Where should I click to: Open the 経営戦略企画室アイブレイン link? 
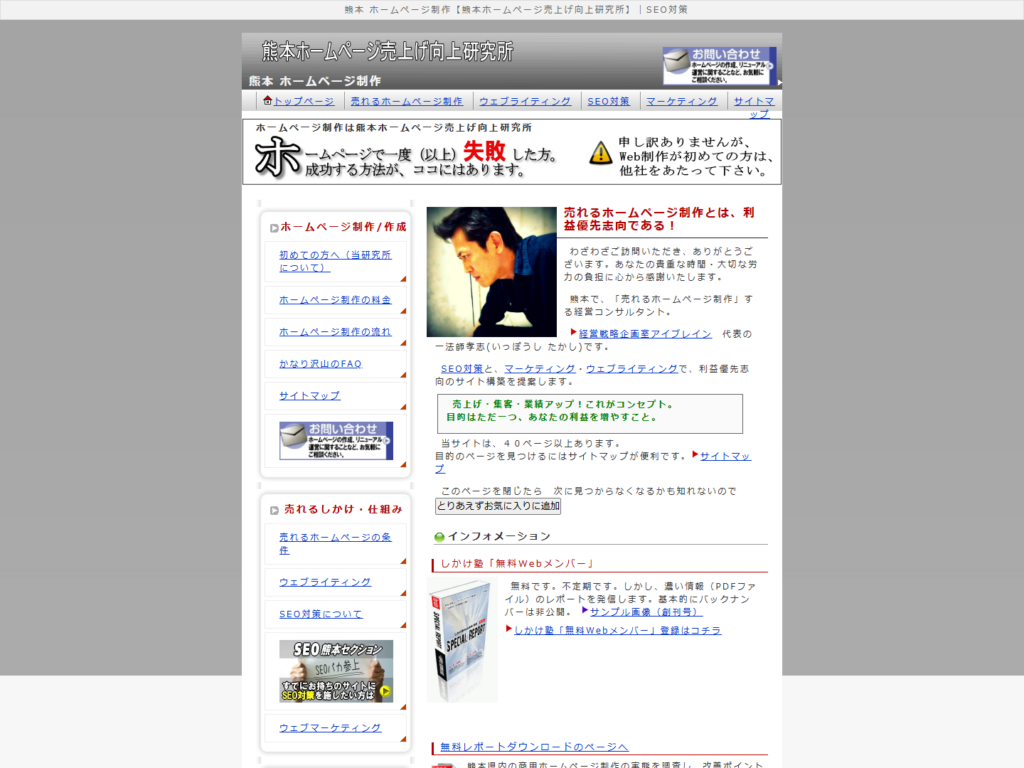click(x=645, y=334)
